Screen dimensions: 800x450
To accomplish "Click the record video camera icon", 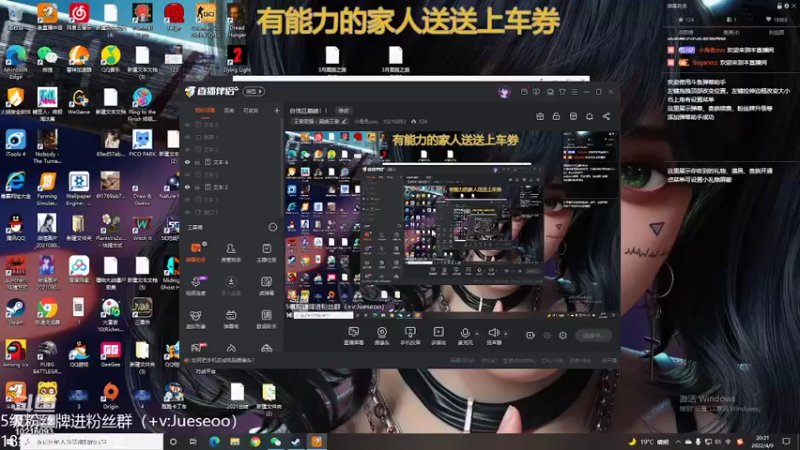I will click(530, 336).
